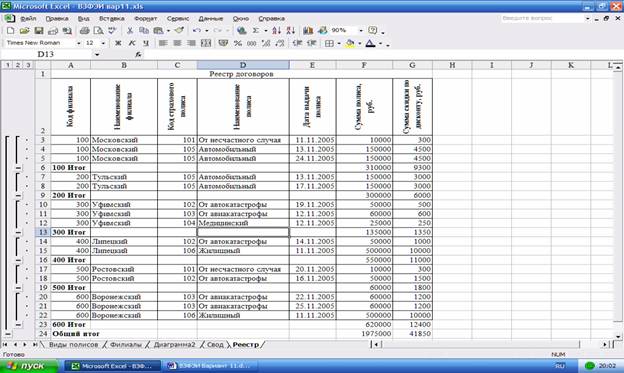Open the Данные menu
This screenshot has width=624, height=373.
pyautogui.click(x=211, y=19)
